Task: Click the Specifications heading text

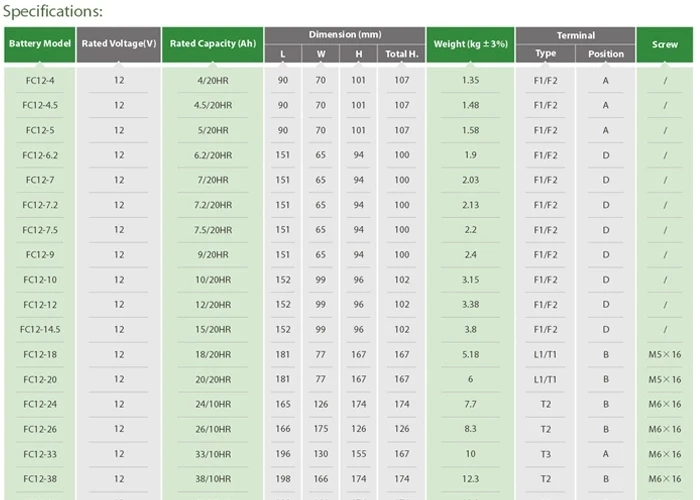Action: click(53, 12)
